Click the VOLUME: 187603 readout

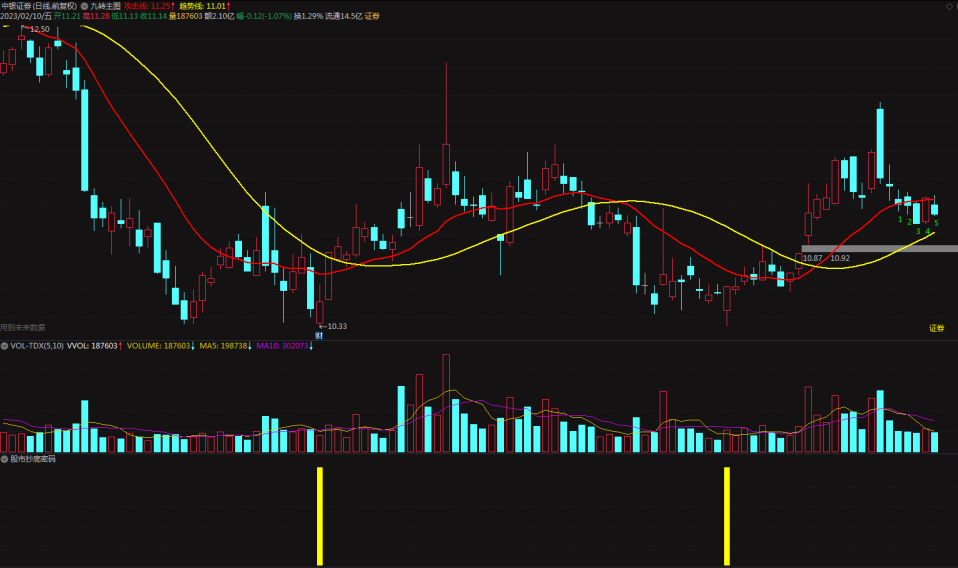coord(161,346)
